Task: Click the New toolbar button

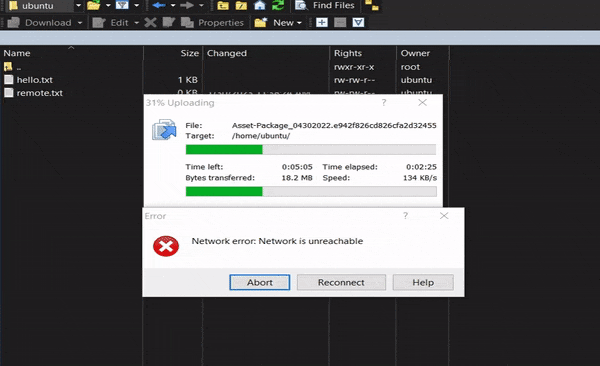Action: (x=274, y=23)
